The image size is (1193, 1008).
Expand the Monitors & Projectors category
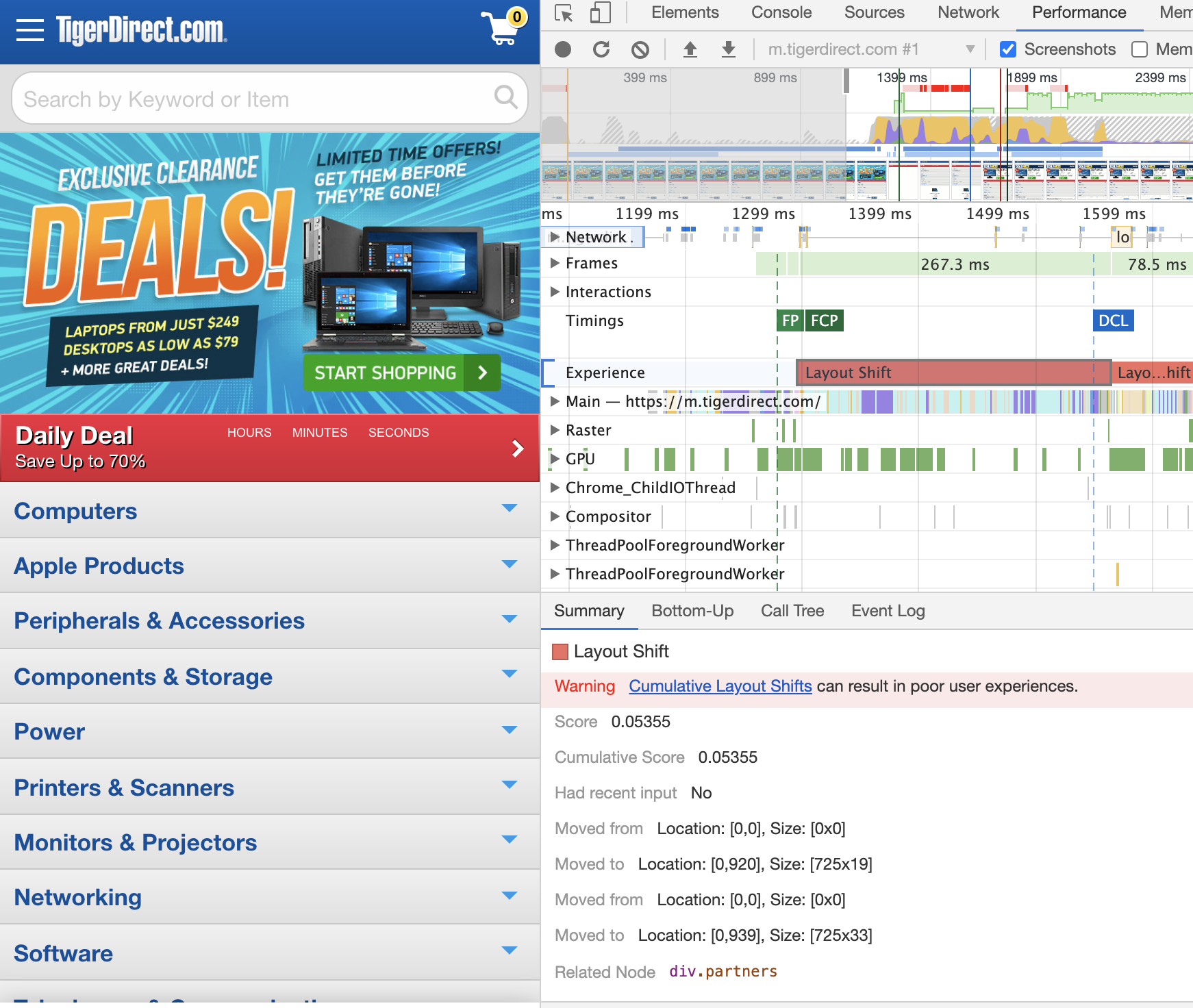point(270,842)
